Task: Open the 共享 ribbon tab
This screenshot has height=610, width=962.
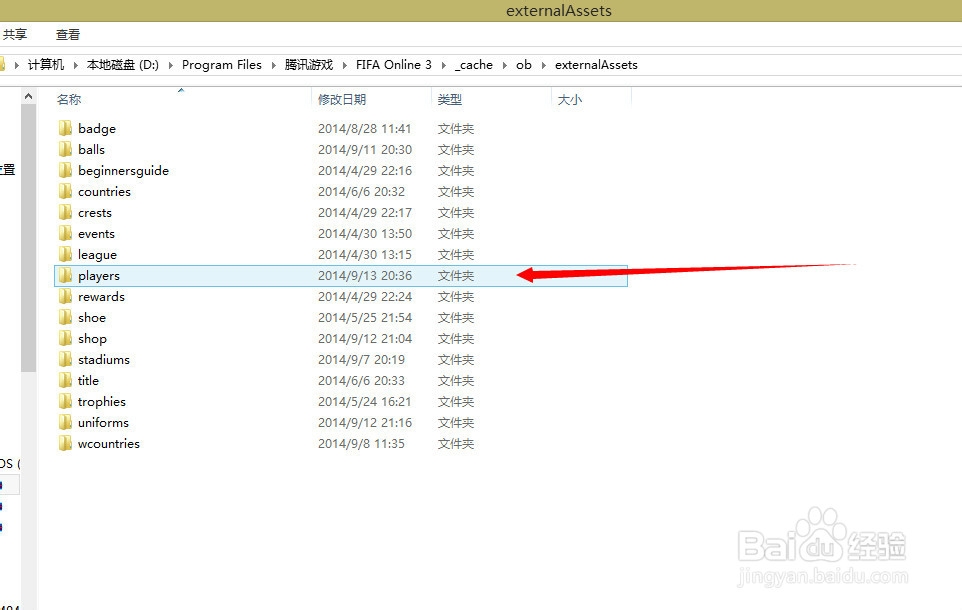Action: pyautogui.click(x=15, y=34)
